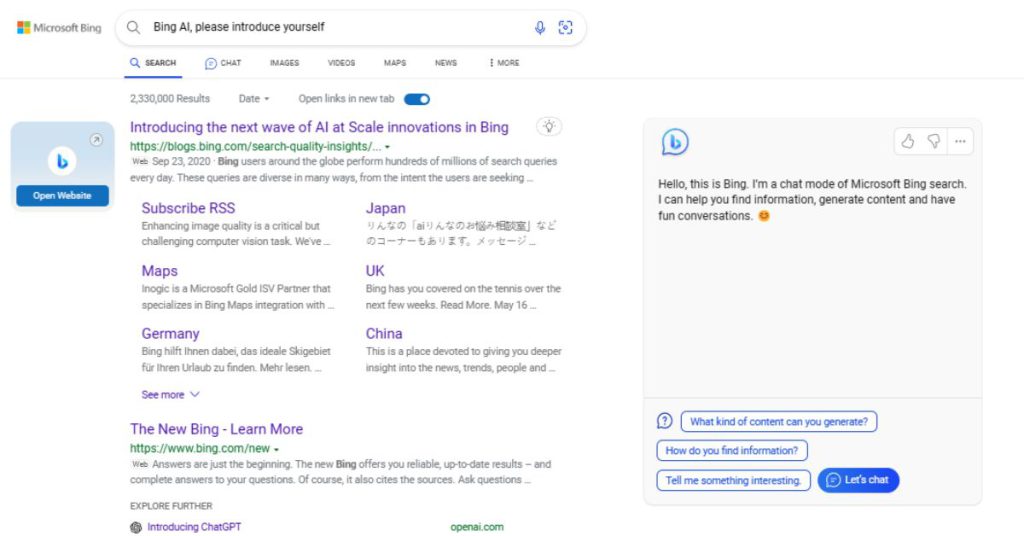Image resolution: width=1024 pixels, height=536 pixels.
Task: Click the Bing logo in the Open Website card
Action: (62, 161)
